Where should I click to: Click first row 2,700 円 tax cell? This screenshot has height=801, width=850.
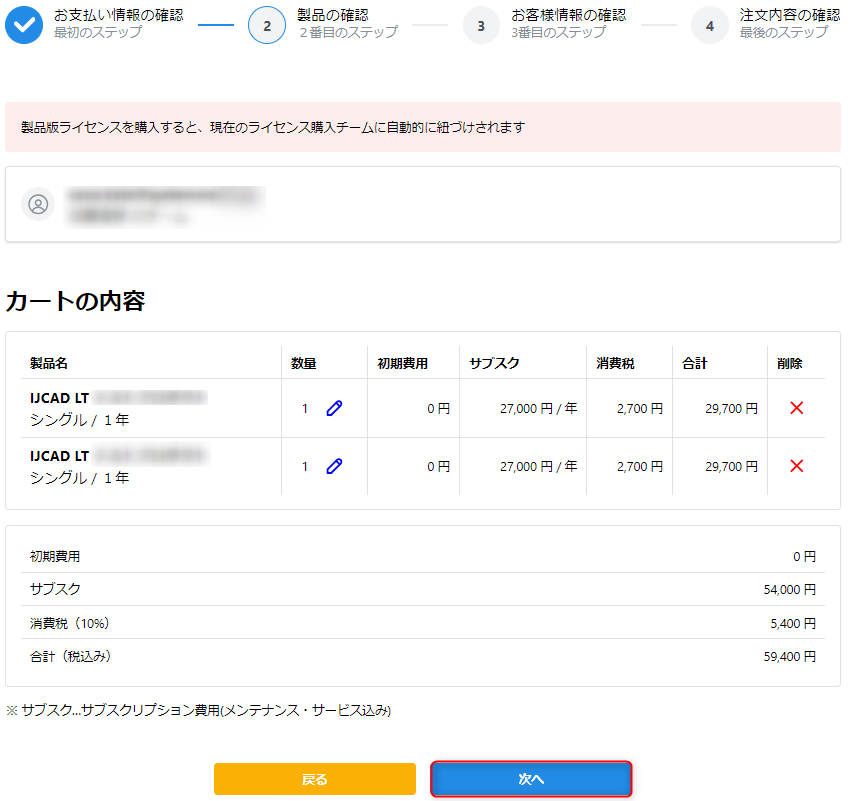click(x=640, y=408)
